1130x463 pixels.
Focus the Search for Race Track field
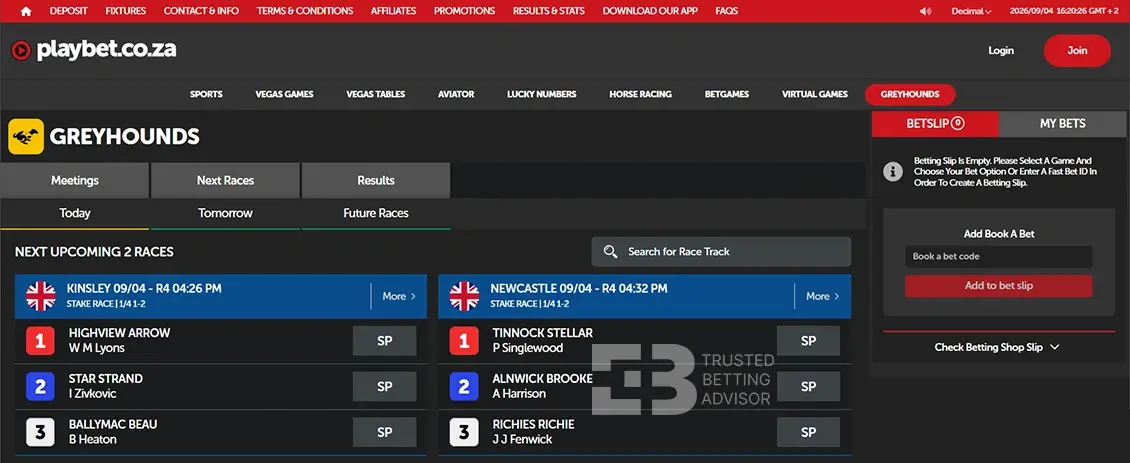point(721,252)
